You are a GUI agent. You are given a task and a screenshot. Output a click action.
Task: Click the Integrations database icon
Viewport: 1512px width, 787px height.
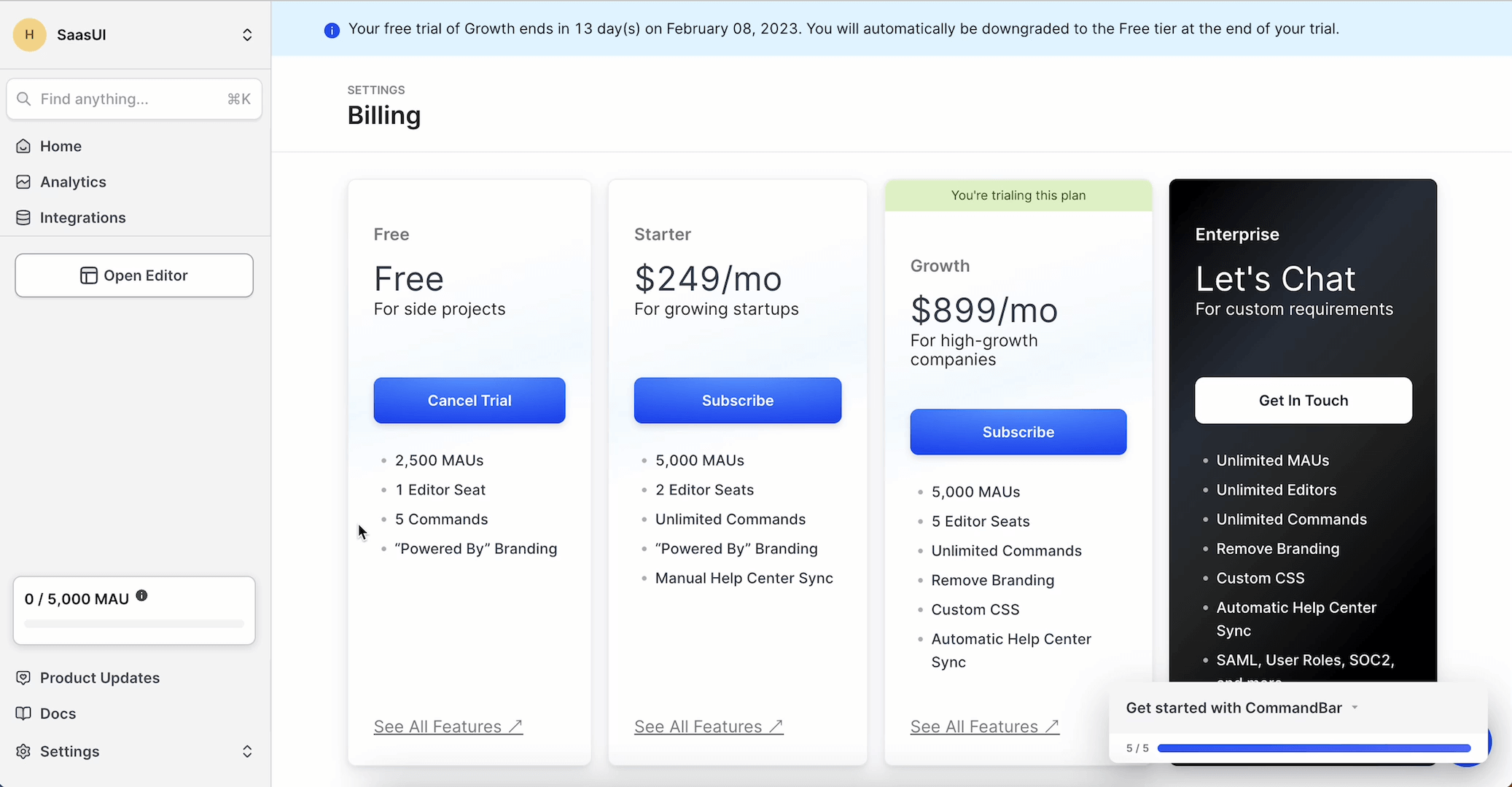tap(23, 217)
